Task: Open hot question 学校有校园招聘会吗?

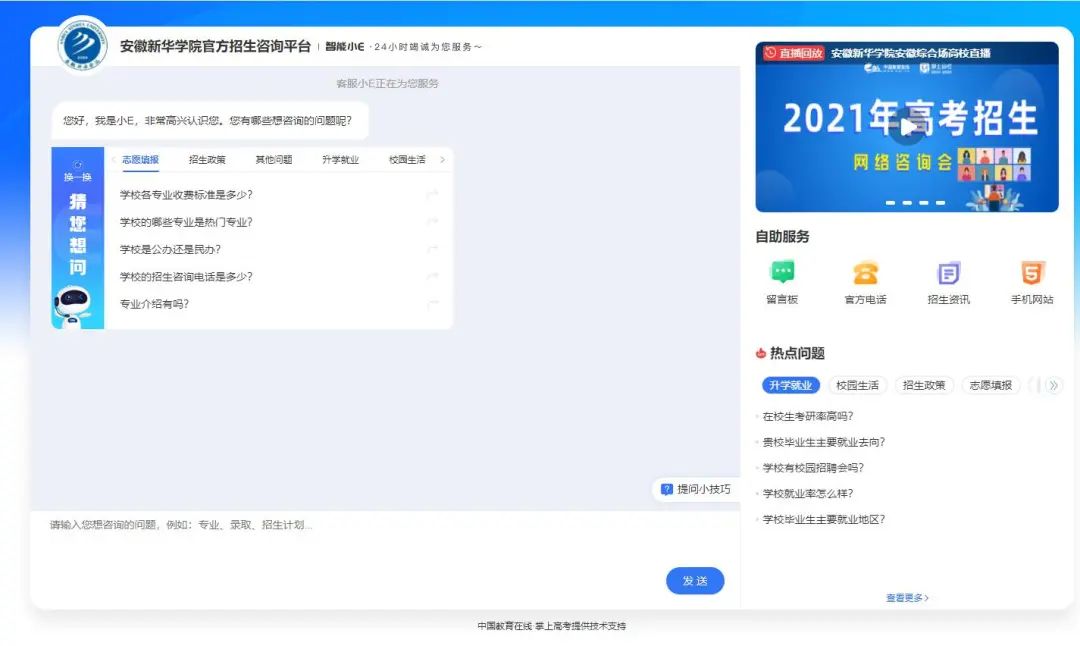Action: (x=813, y=468)
